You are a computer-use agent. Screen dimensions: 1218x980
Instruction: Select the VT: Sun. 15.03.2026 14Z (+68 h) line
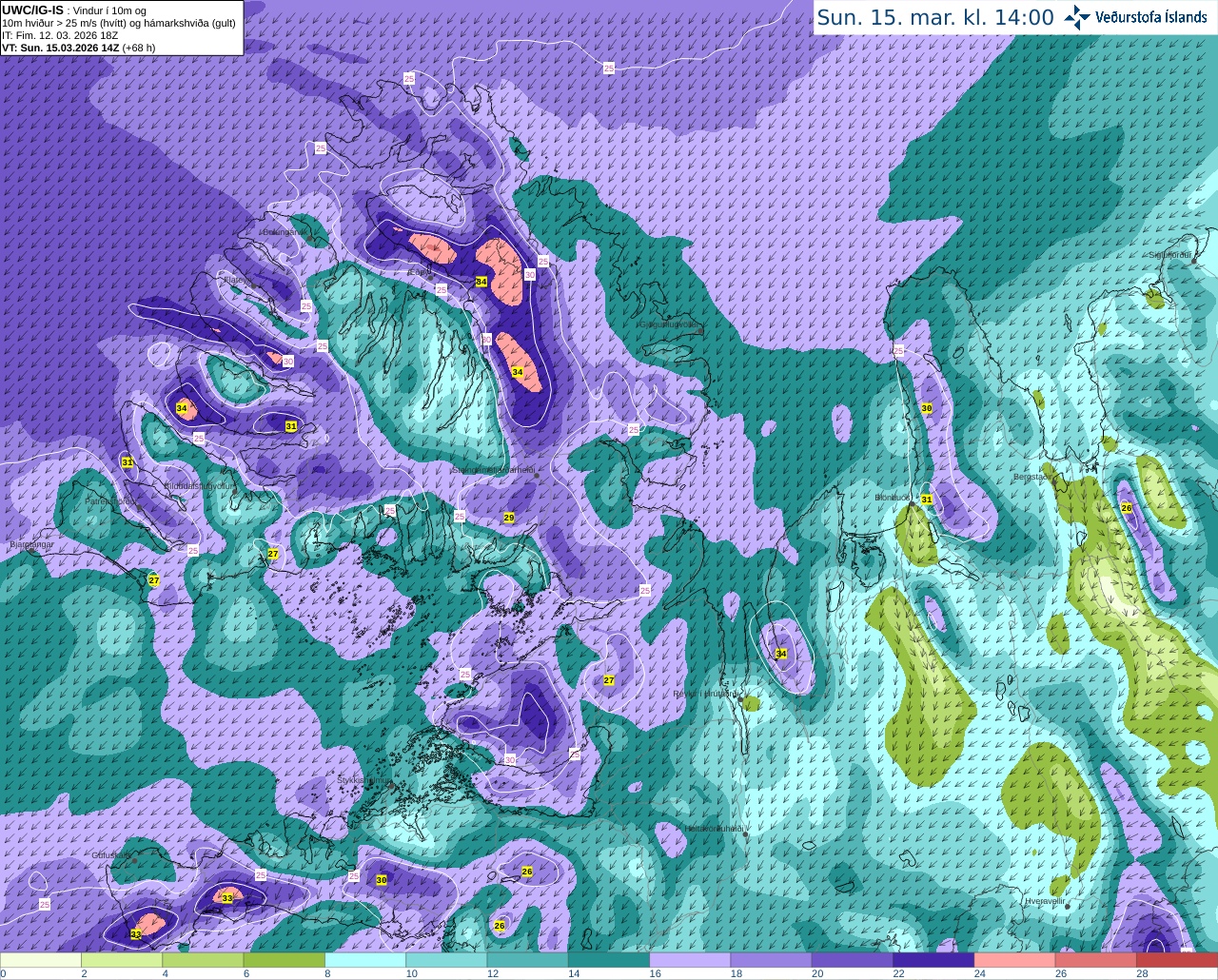pyautogui.click(x=79, y=48)
